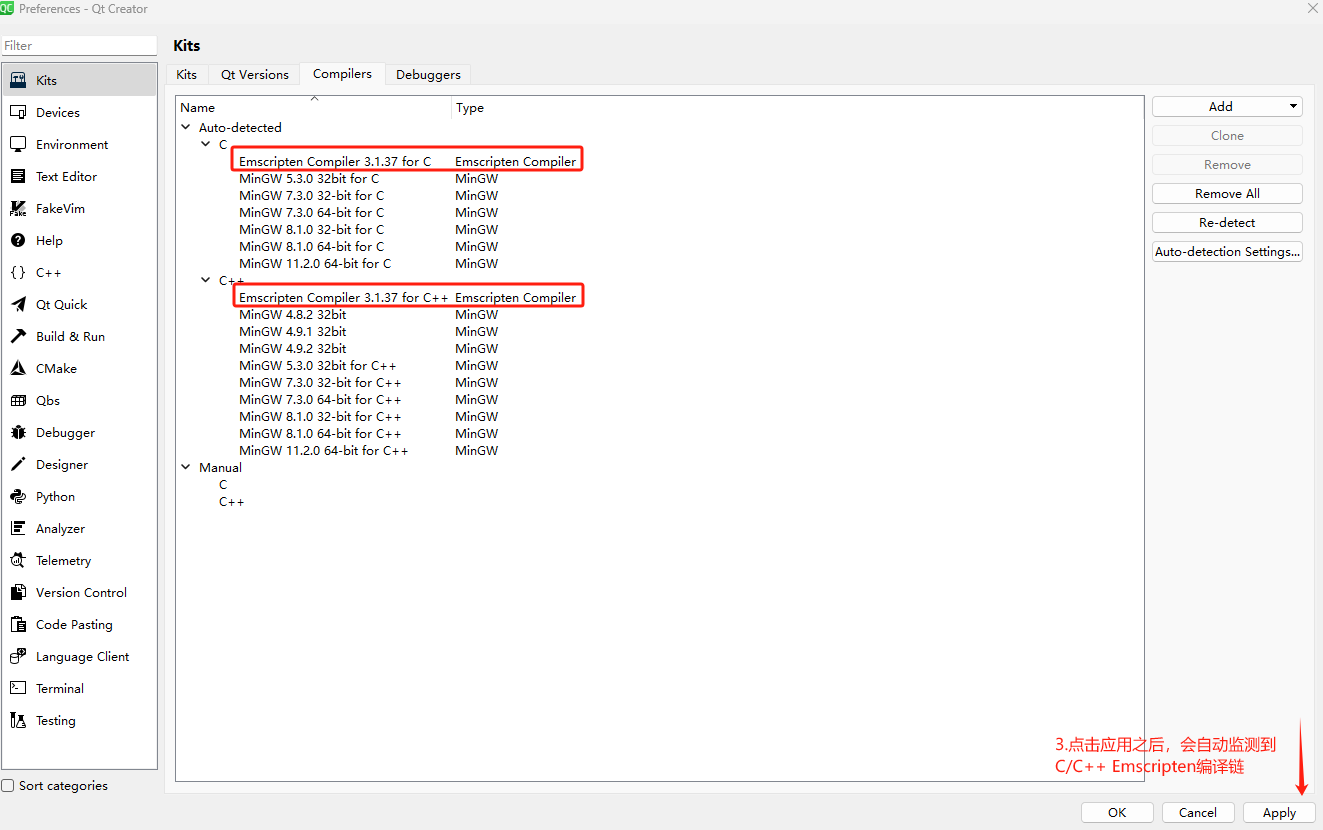The width and height of the screenshot is (1323, 830).
Task: Select MinGW 7.3.0 64-bit for C++
Action: (320, 399)
